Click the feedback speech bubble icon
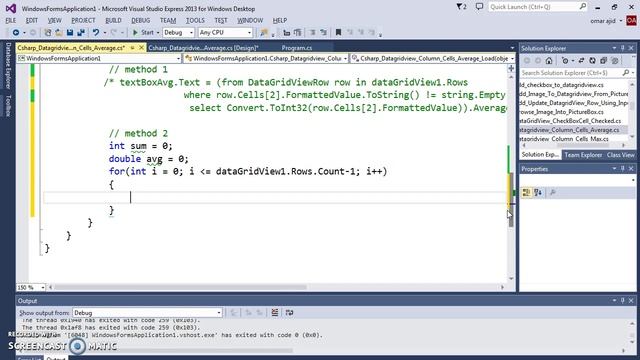 click(x=479, y=7)
